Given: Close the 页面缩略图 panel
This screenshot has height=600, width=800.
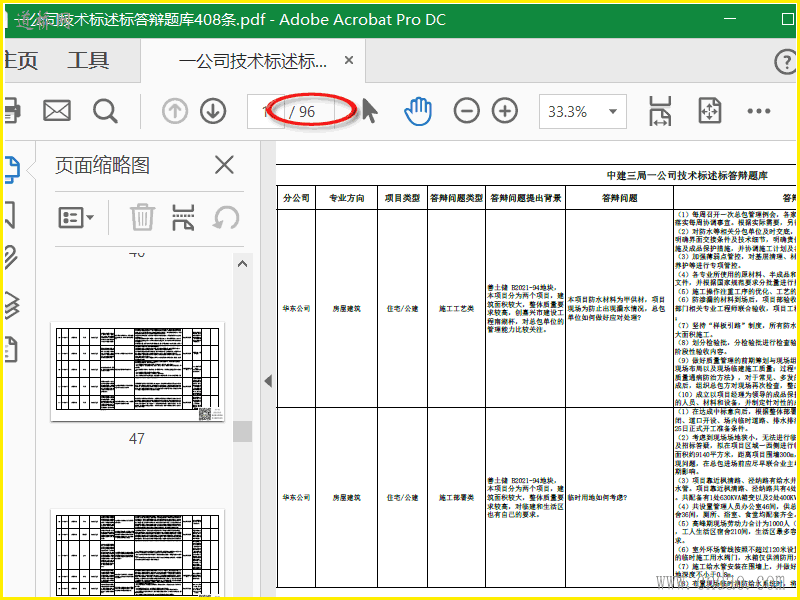Looking at the screenshot, I should (224, 165).
